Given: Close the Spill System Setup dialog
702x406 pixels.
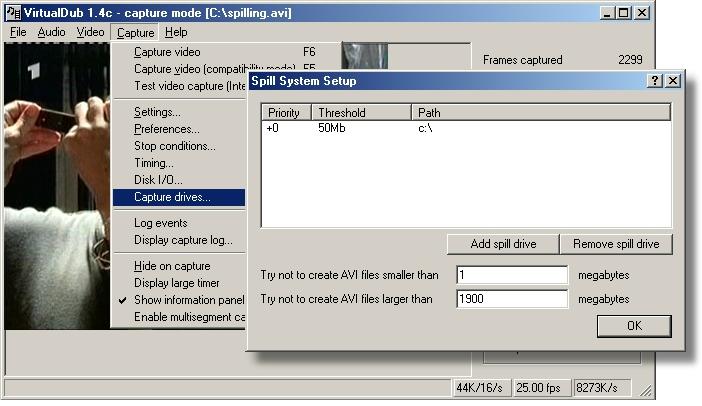Looking at the screenshot, I should (673, 81).
